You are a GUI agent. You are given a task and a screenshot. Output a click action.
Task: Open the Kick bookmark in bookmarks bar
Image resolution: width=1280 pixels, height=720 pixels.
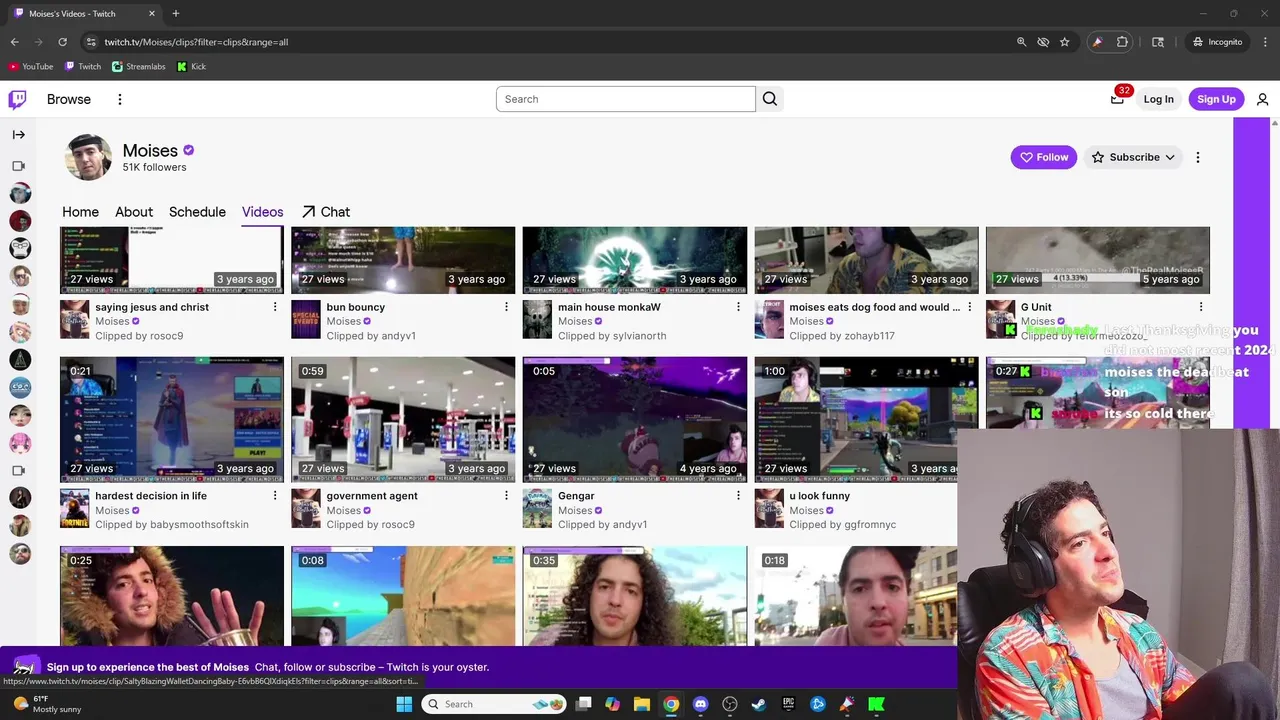click(x=191, y=66)
